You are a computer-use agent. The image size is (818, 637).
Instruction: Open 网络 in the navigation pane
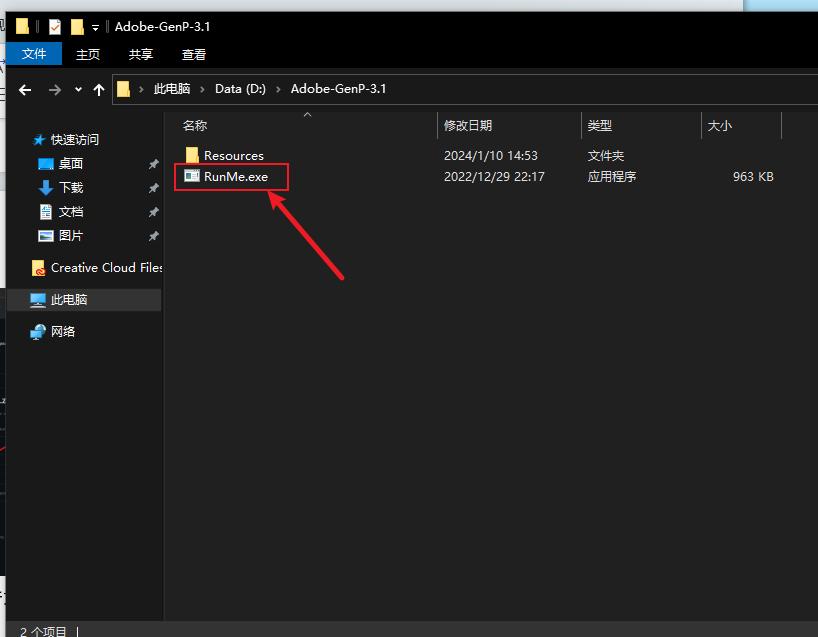[x=63, y=332]
